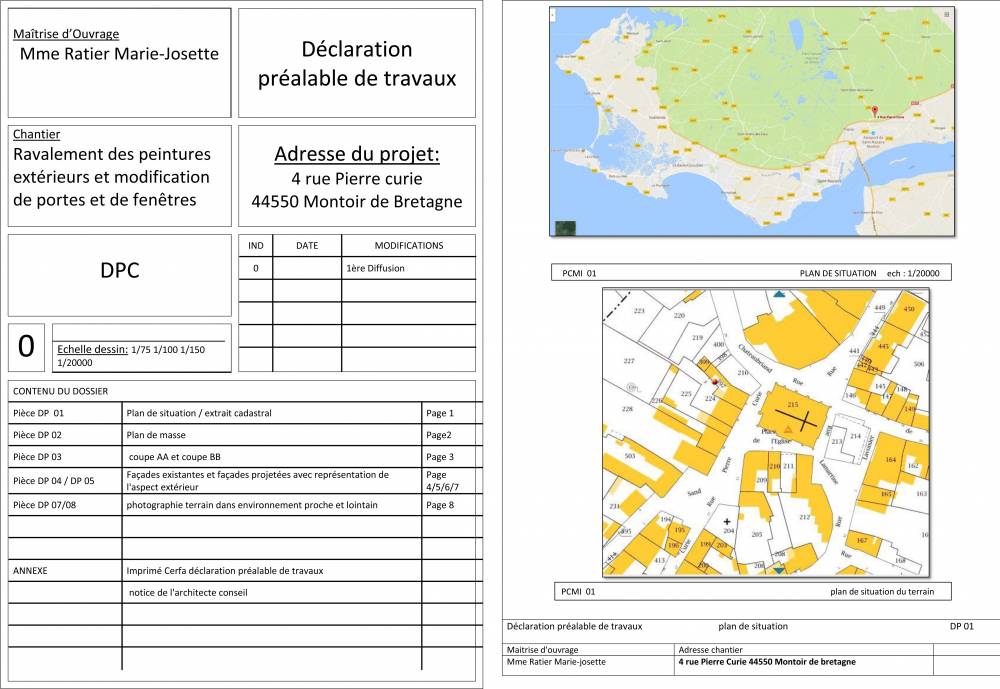Click "Mme Ratier Marie-josette" in the right page footer
The width and height of the screenshot is (1000, 689).
point(556,662)
